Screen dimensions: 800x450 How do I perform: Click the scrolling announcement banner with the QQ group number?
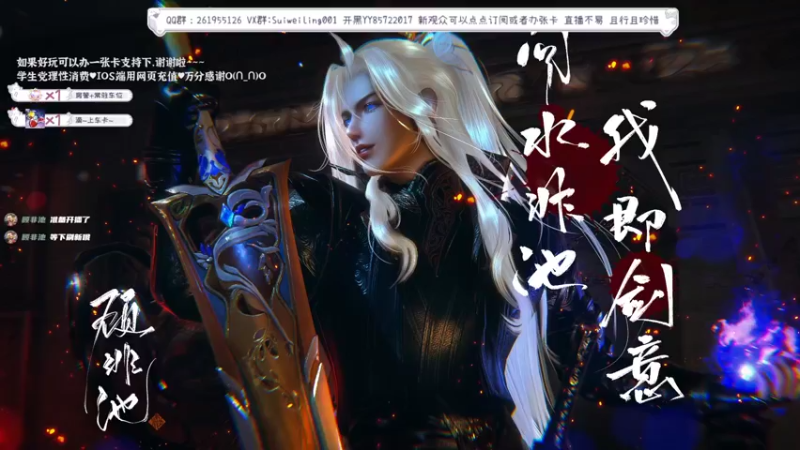413,21
